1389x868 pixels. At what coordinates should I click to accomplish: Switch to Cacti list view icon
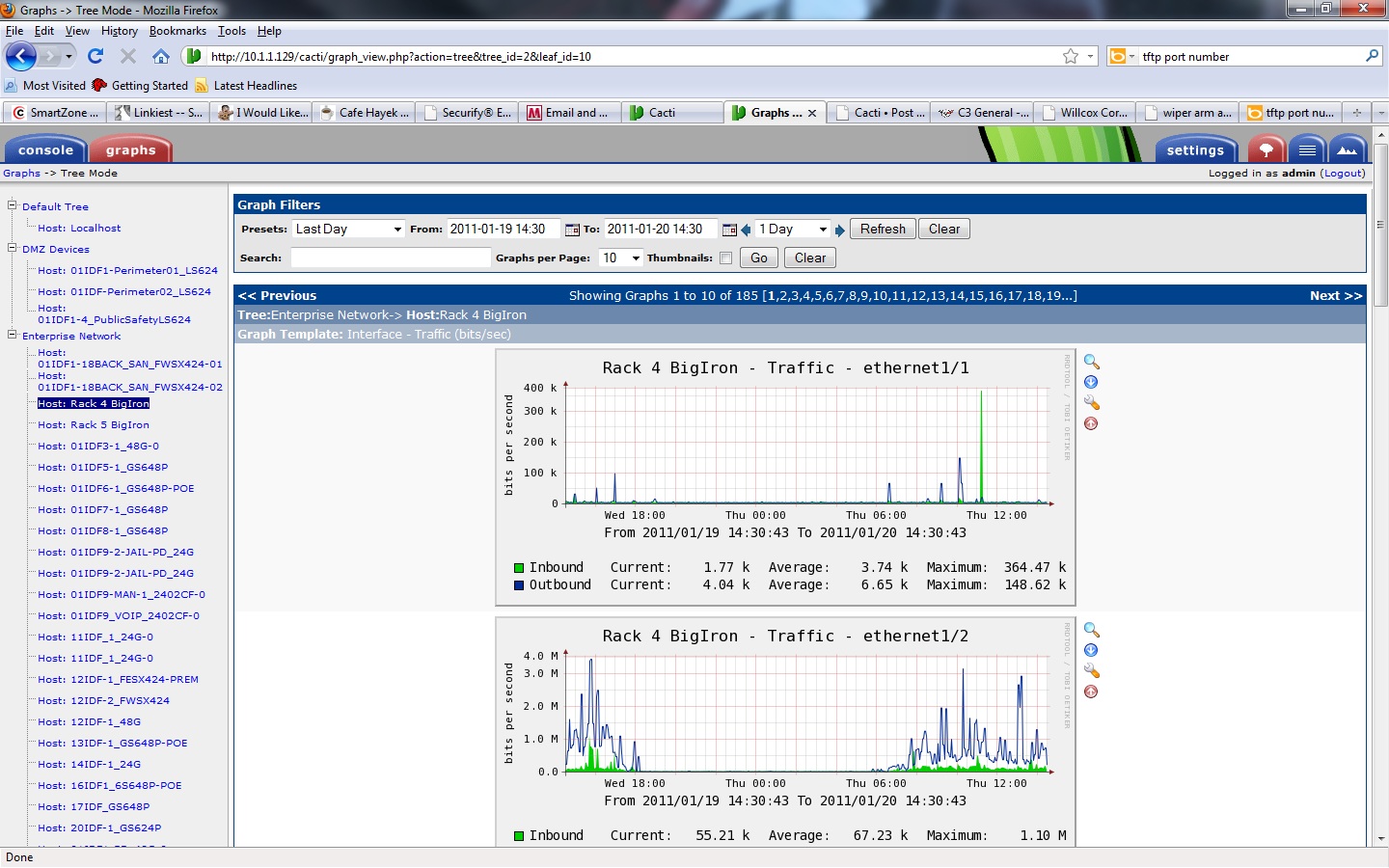point(1307,149)
